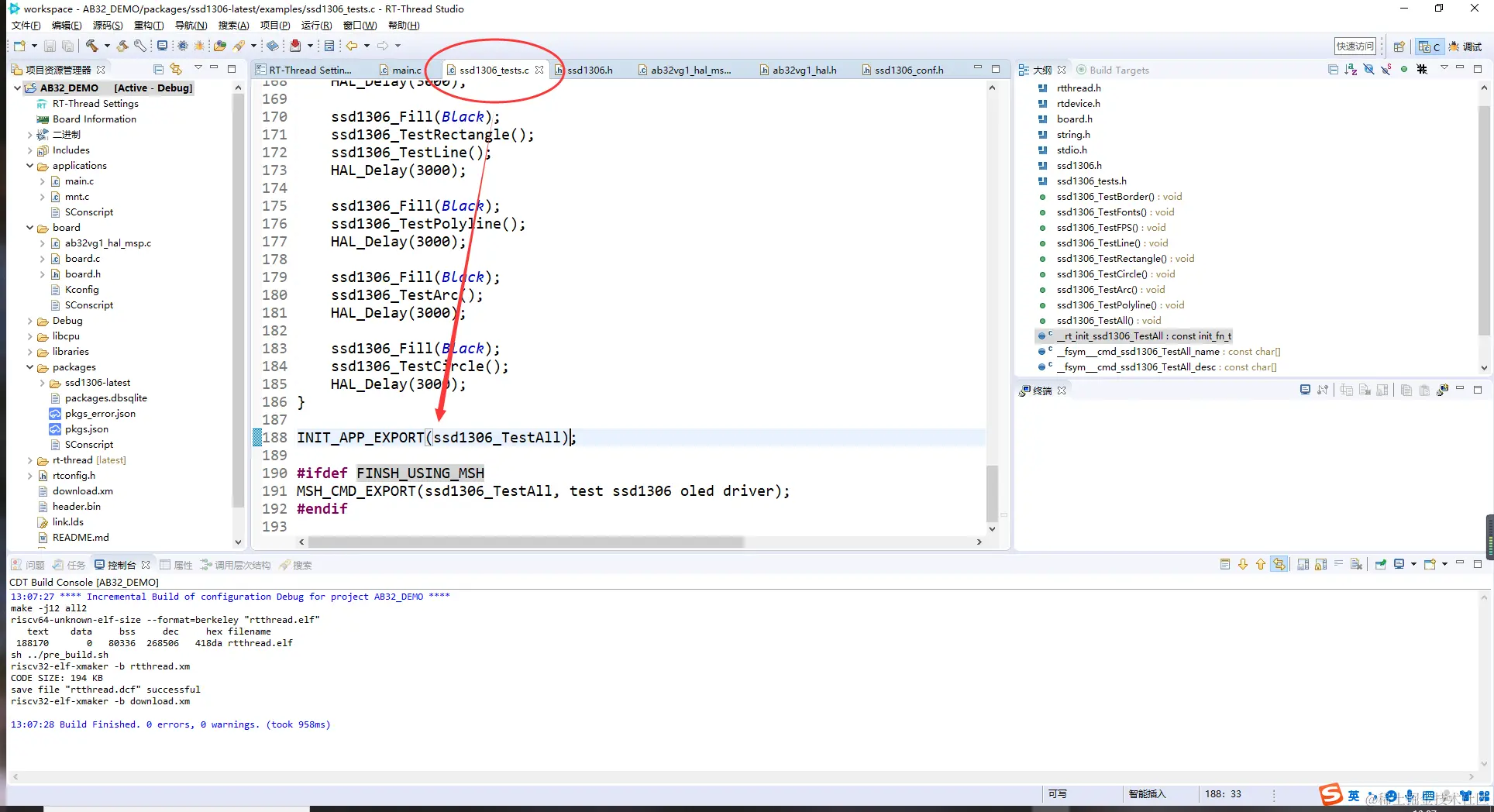Viewport: 1494px width, 812px height.
Task: Click the Clean build icon in toolbar
Action: 122,46
